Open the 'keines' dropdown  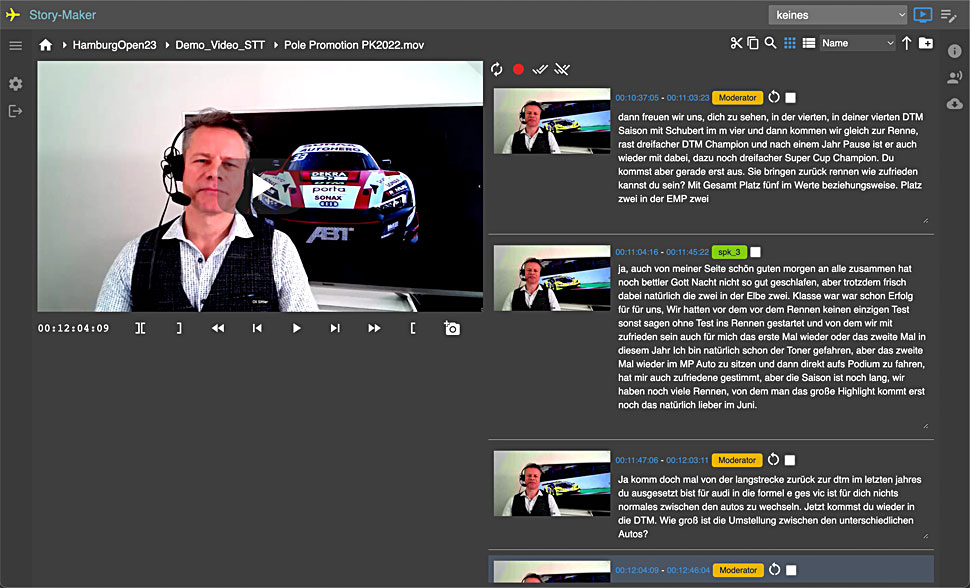tap(838, 15)
